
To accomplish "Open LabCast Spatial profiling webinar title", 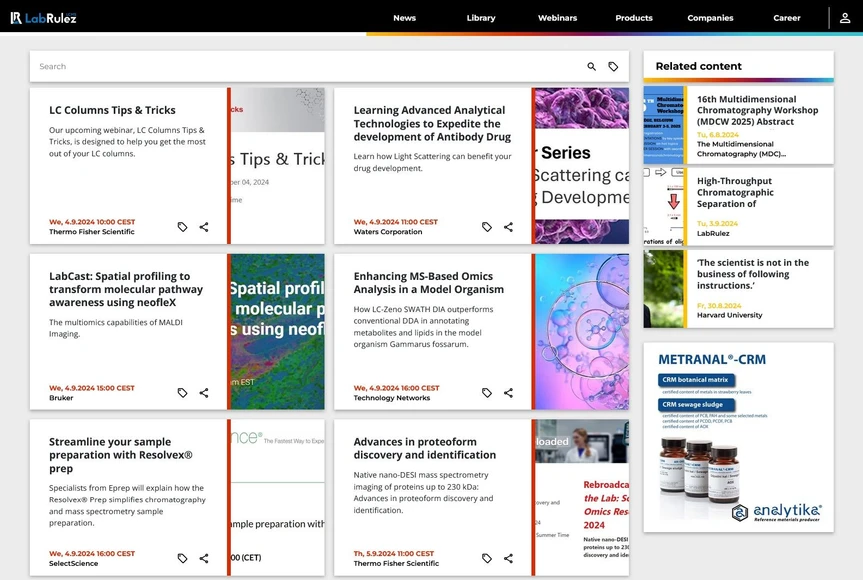I will 126,289.
